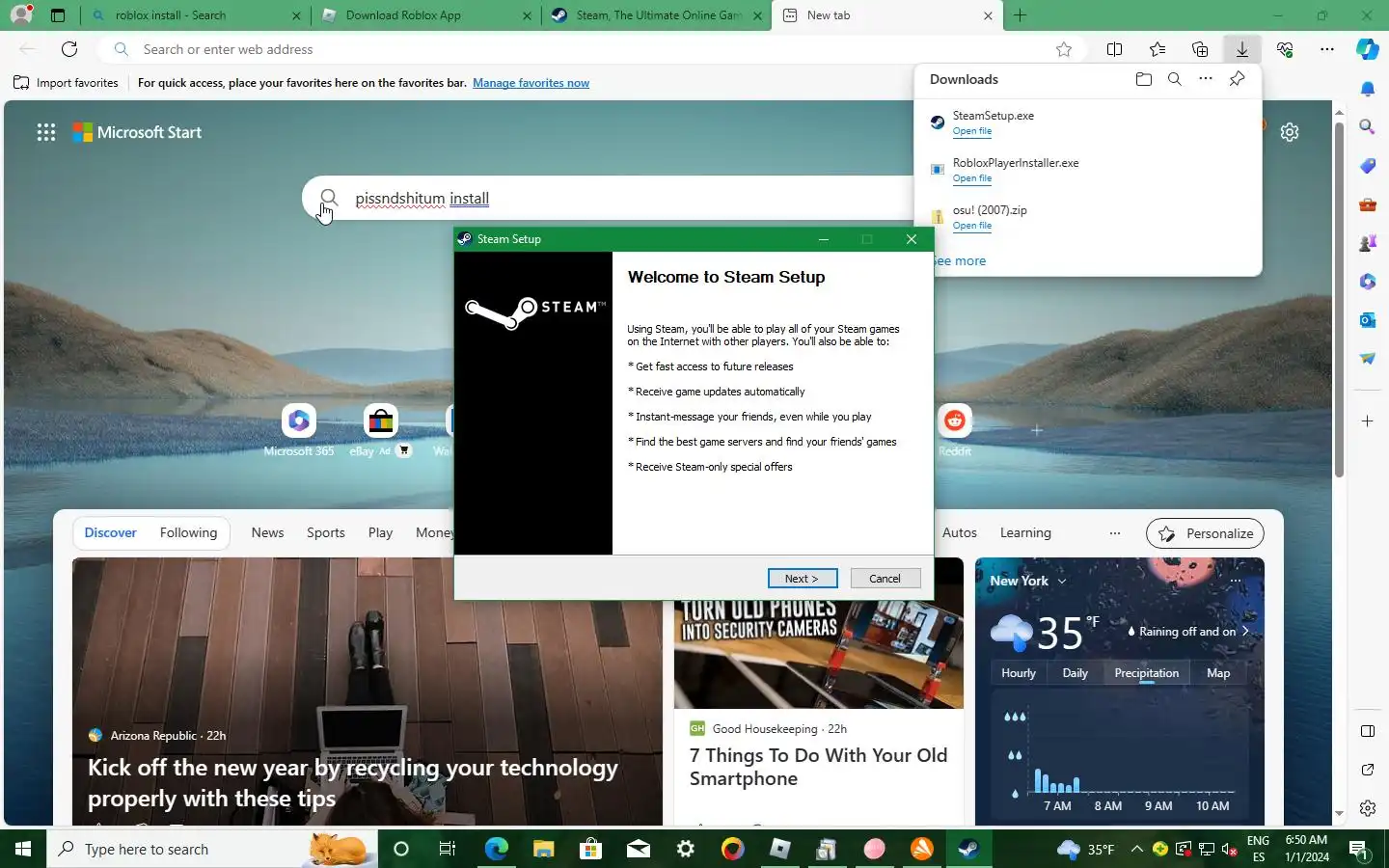Expand the New York location dropdown

[1062, 582]
